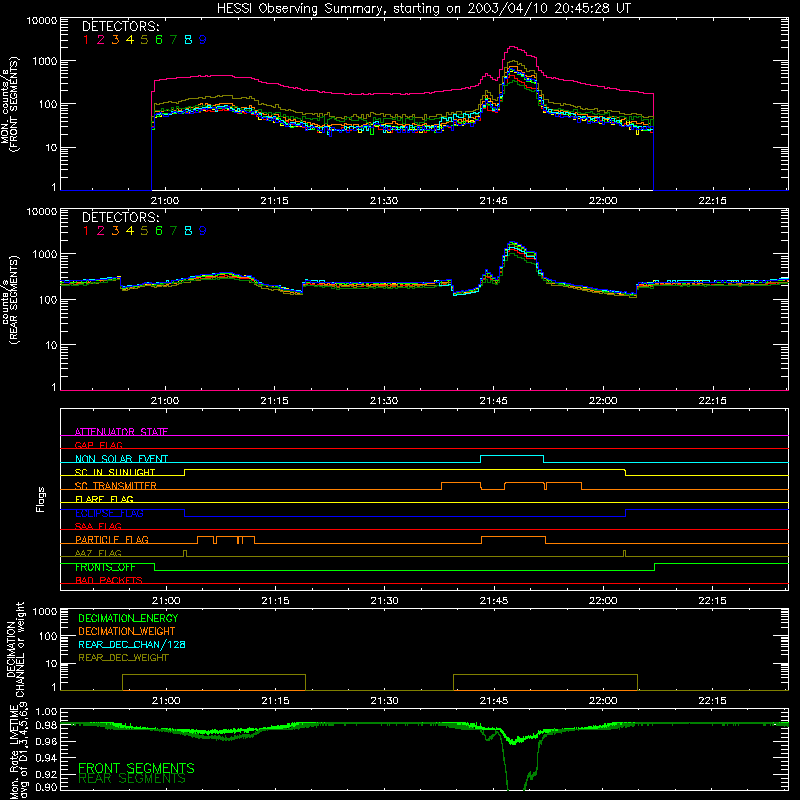Select dark green detector 7 in front segments legend
The image size is (800, 800).
pos(173,40)
